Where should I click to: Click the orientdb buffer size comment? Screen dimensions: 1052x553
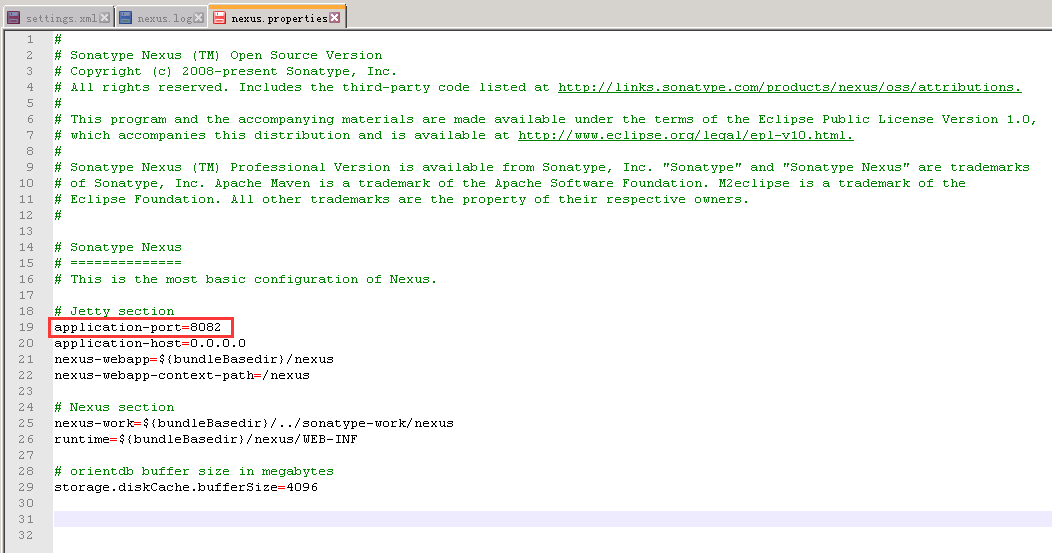pos(194,472)
